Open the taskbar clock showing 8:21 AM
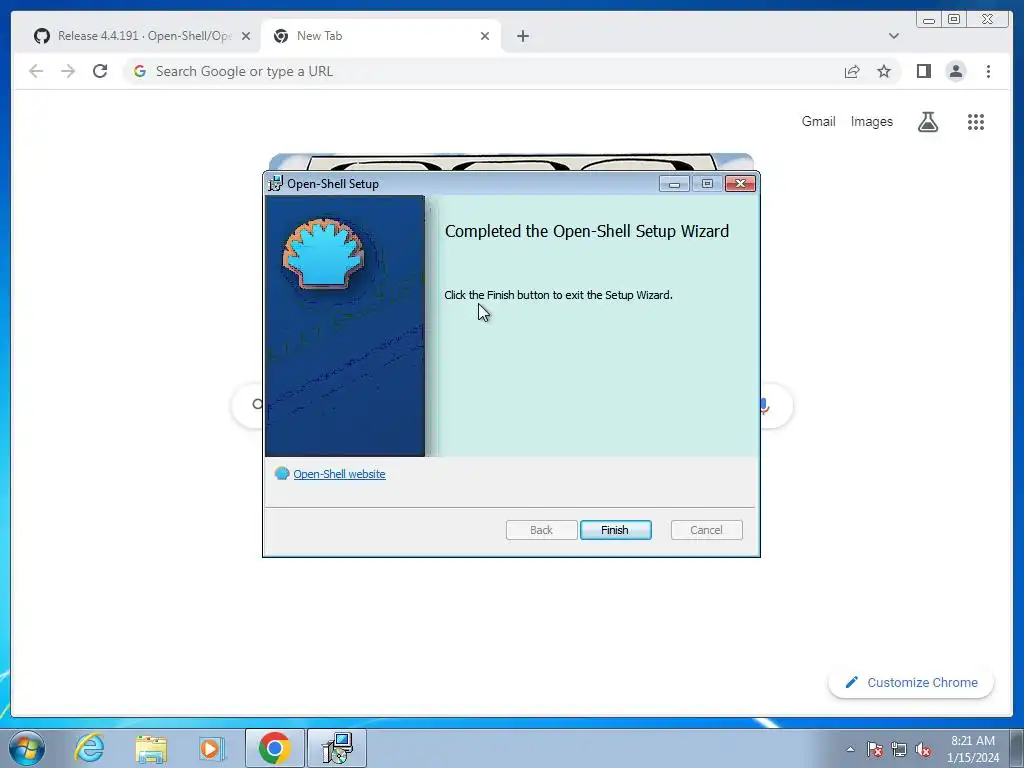 coord(973,749)
